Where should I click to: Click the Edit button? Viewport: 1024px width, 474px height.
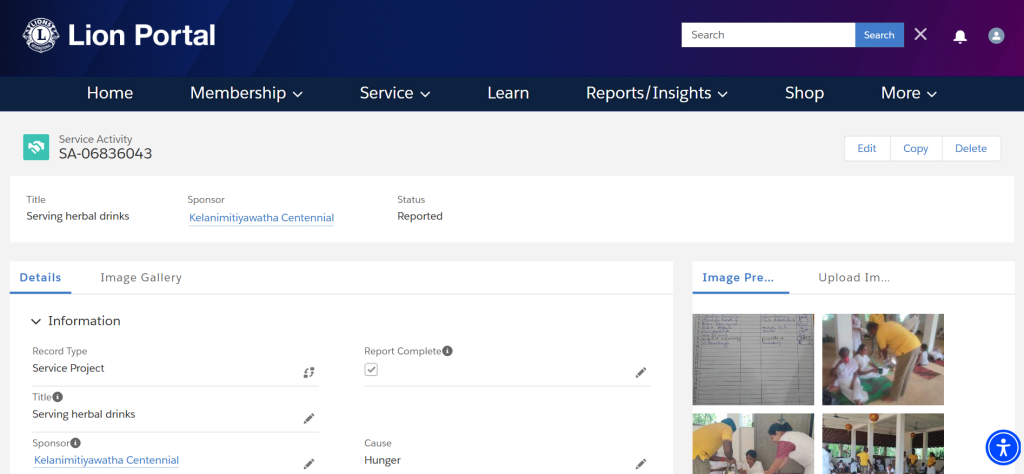pos(867,148)
